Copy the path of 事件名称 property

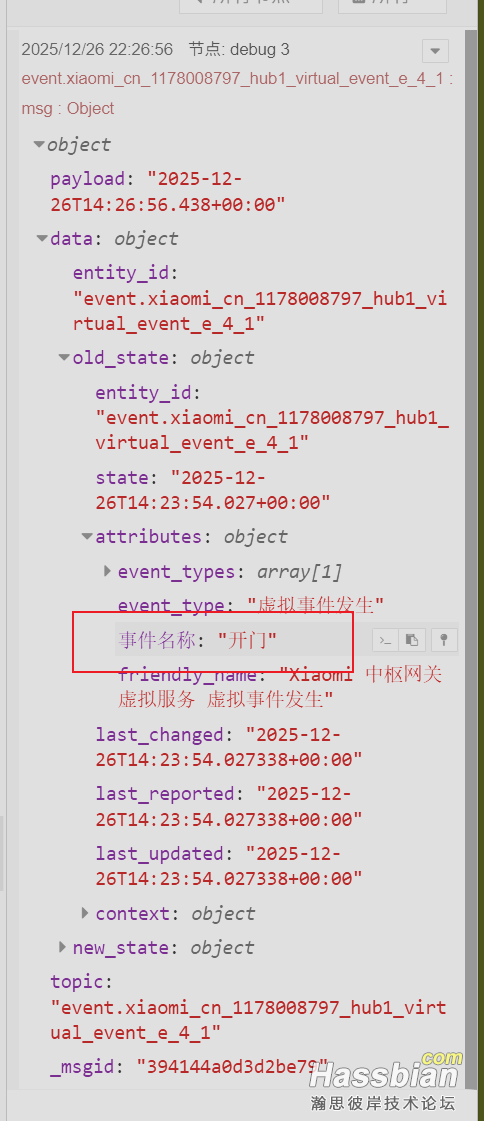coord(385,640)
